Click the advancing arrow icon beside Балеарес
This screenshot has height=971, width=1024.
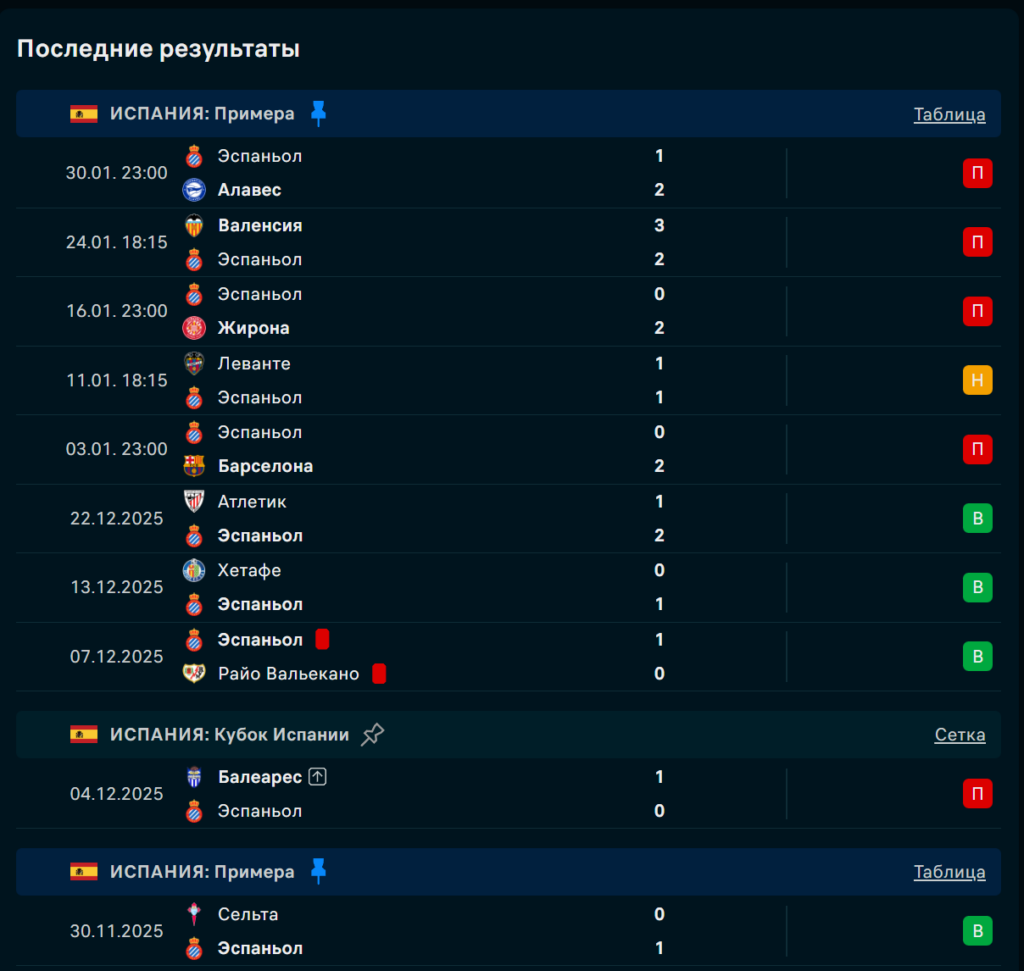pyautogui.click(x=318, y=777)
